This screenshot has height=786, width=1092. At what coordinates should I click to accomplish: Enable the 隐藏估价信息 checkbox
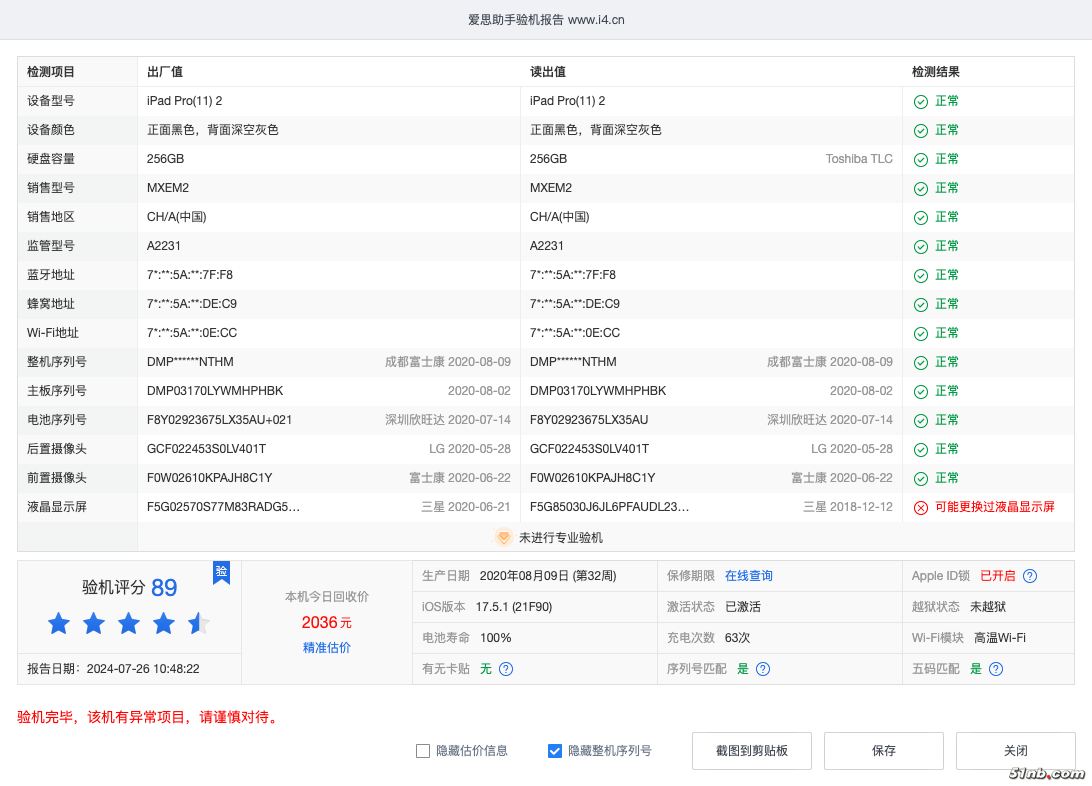click(423, 751)
